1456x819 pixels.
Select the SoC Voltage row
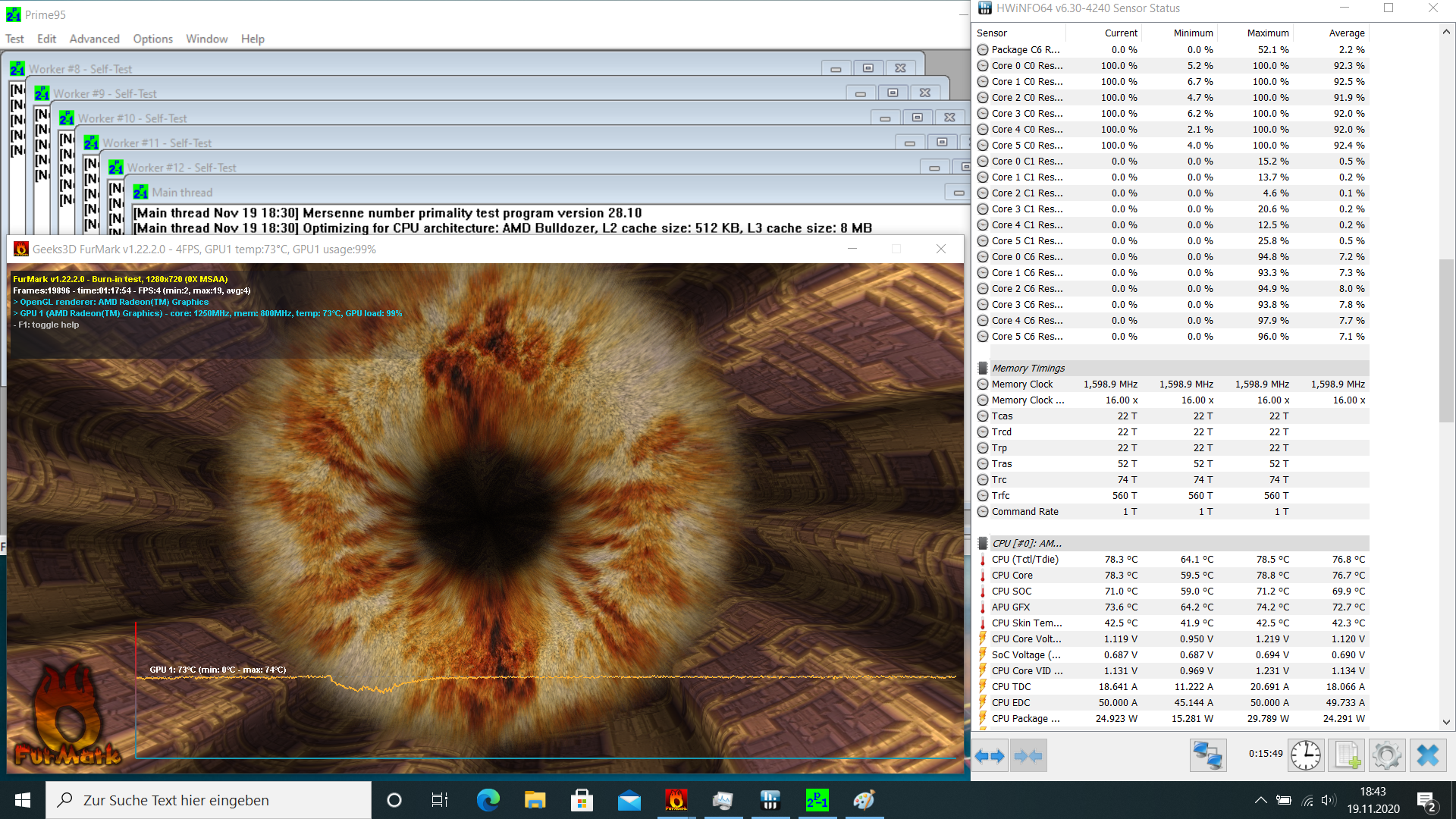[x=1172, y=654]
